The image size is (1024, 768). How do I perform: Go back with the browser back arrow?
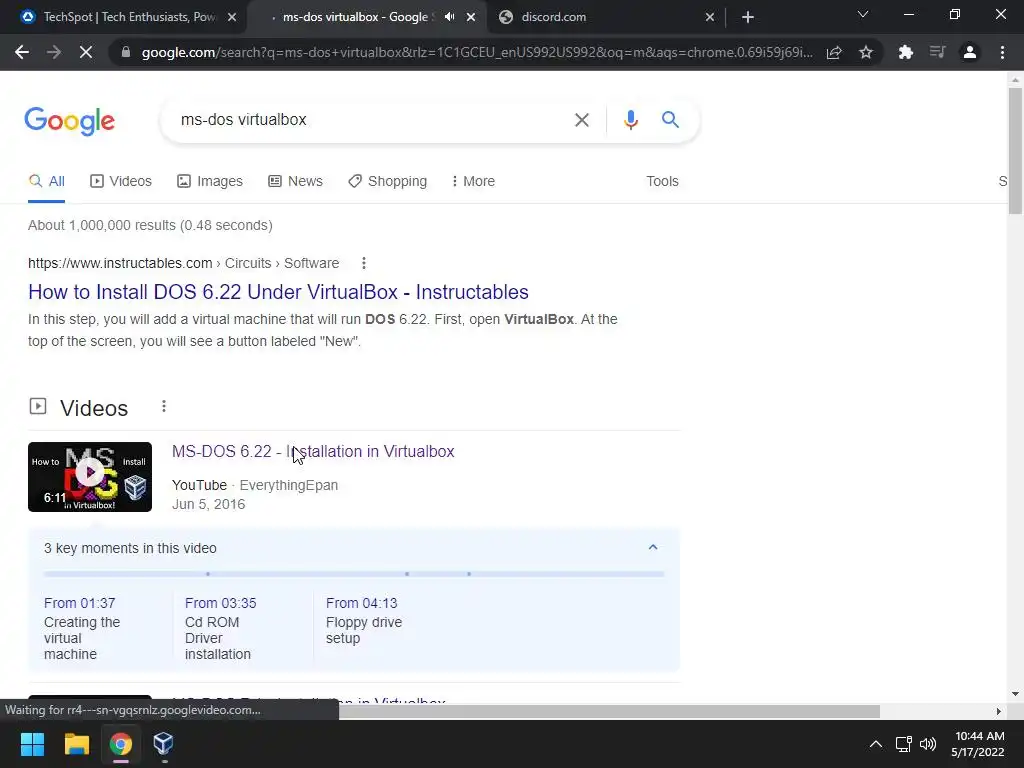(22, 52)
